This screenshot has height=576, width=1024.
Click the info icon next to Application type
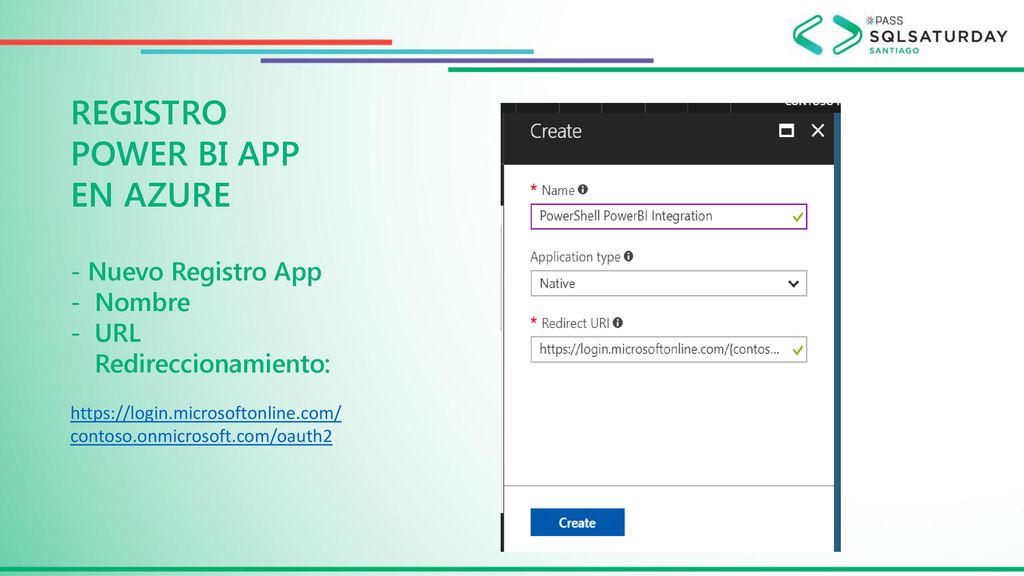pyautogui.click(x=628, y=256)
